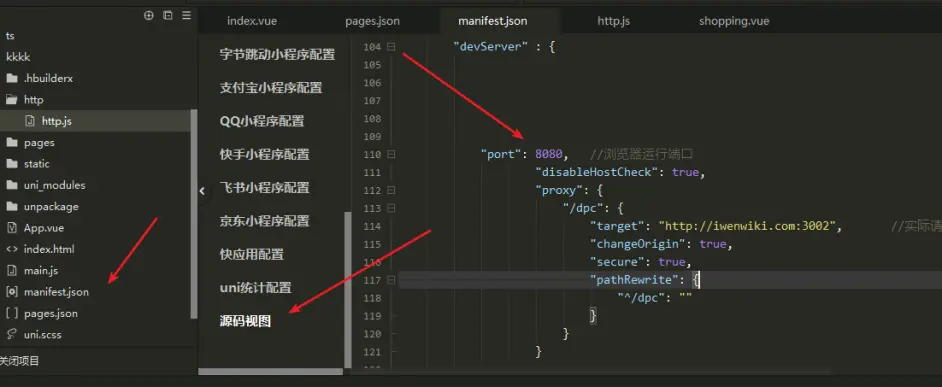Screen dimensions: 942x387
Task: Open 快手小程序配置 section
Action: tap(264, 154)
